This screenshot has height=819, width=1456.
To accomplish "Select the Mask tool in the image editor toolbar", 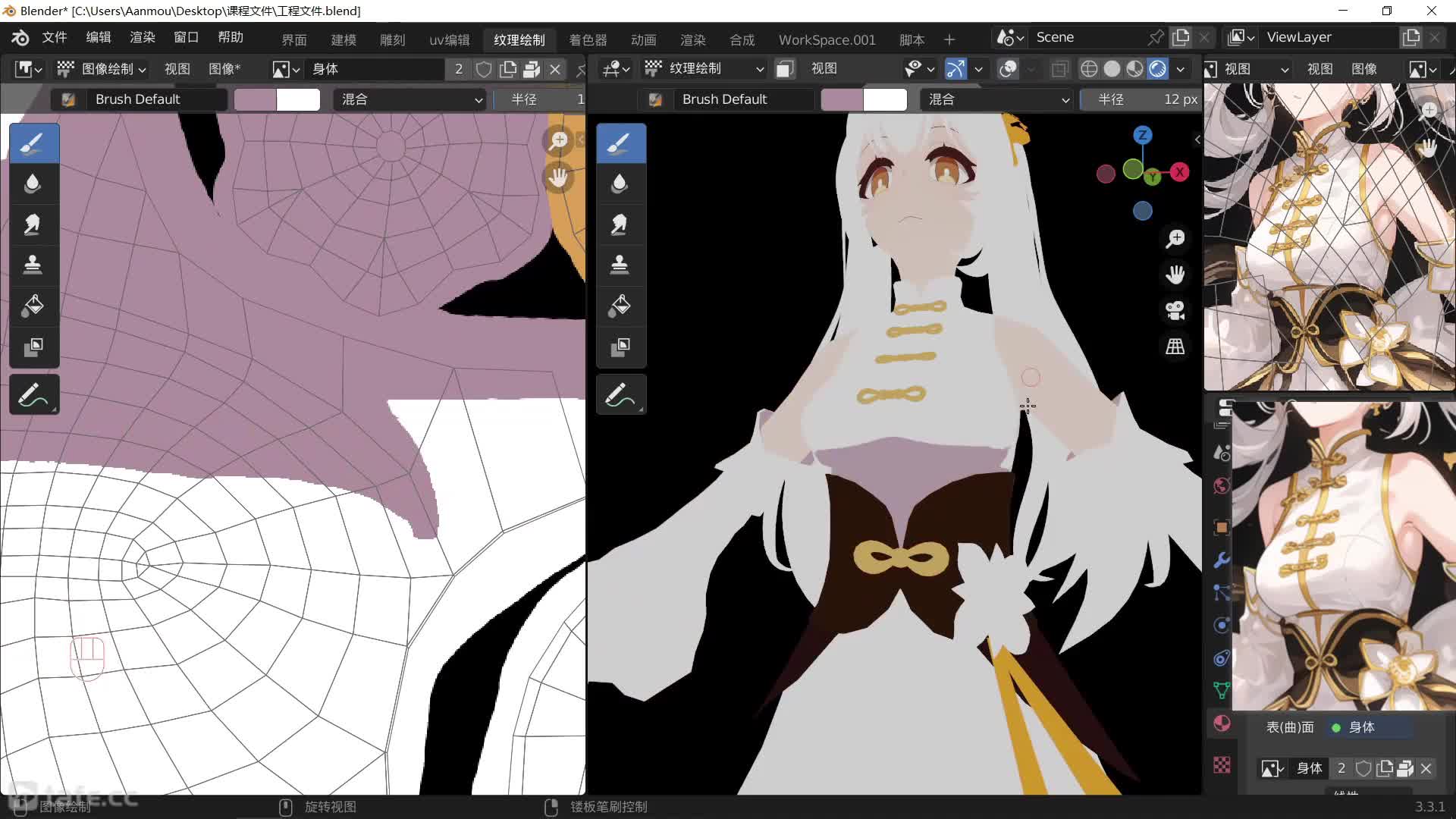I will 34,347.
